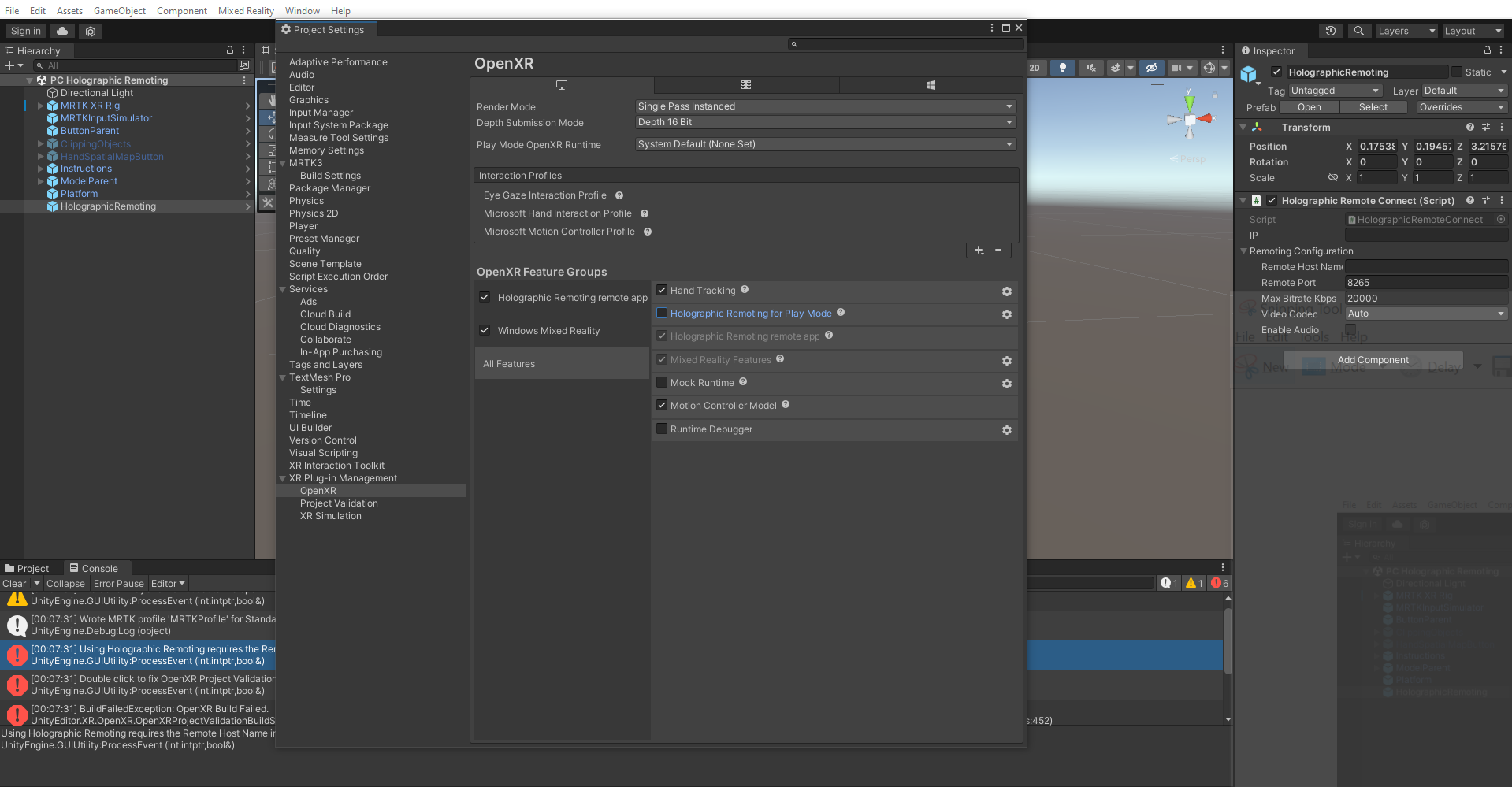Toggle console error count filter

tap(1220, 583)
